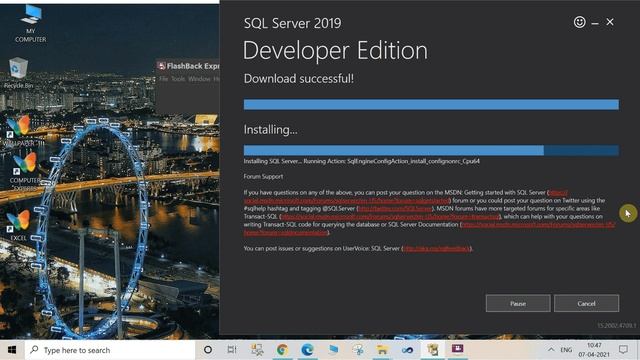Viewport: 640px width, 360px height.
Task: Click the computer network icon on taskbar
Action: click(x=257, y=350)
